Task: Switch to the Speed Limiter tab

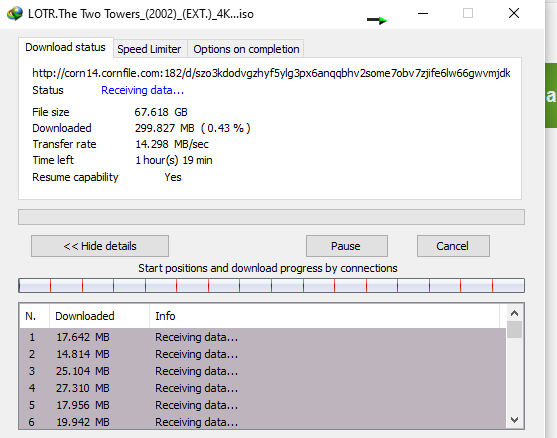Action: point(149,49)
